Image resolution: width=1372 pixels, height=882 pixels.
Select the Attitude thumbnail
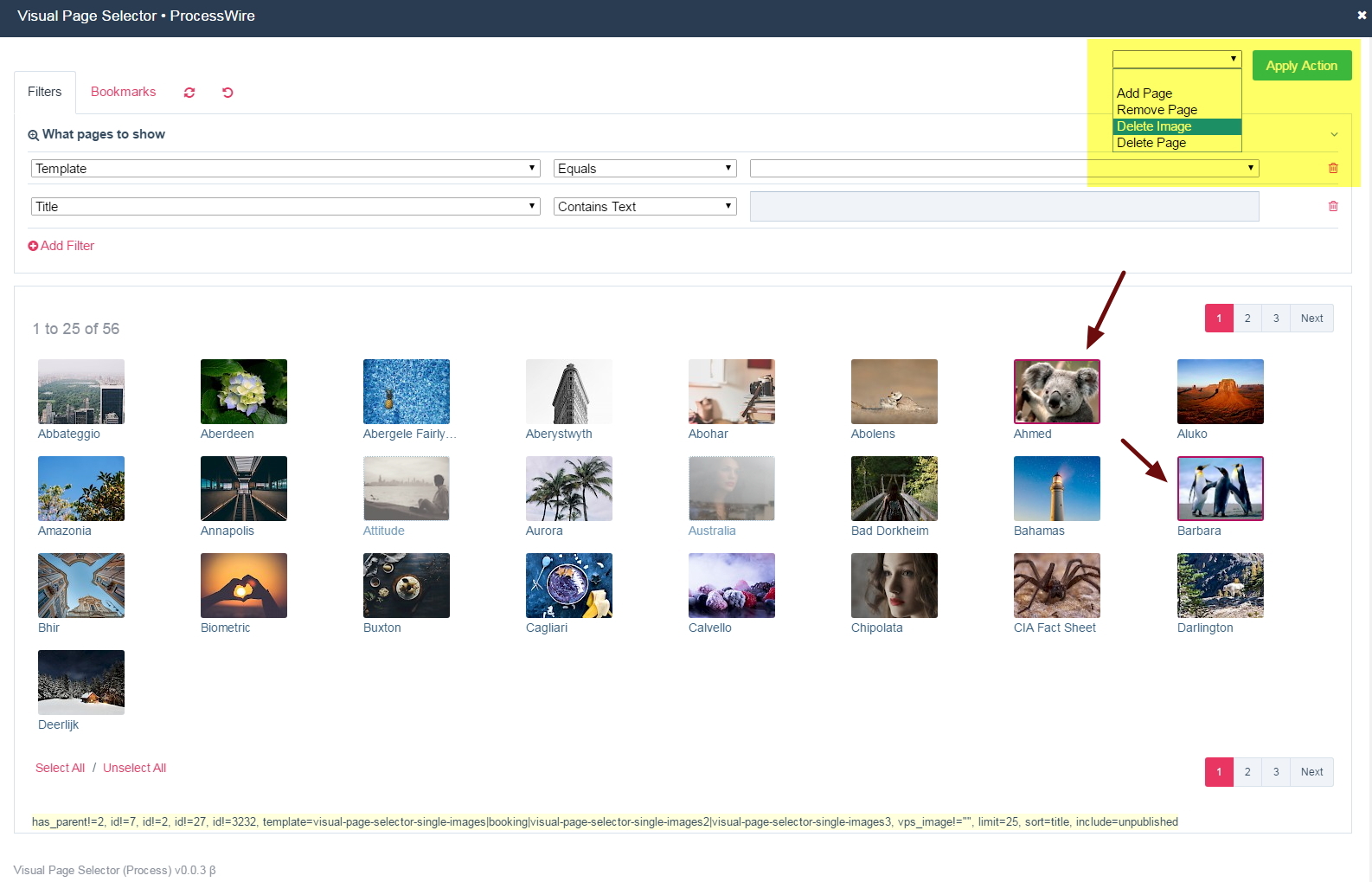tap(407, 488)
